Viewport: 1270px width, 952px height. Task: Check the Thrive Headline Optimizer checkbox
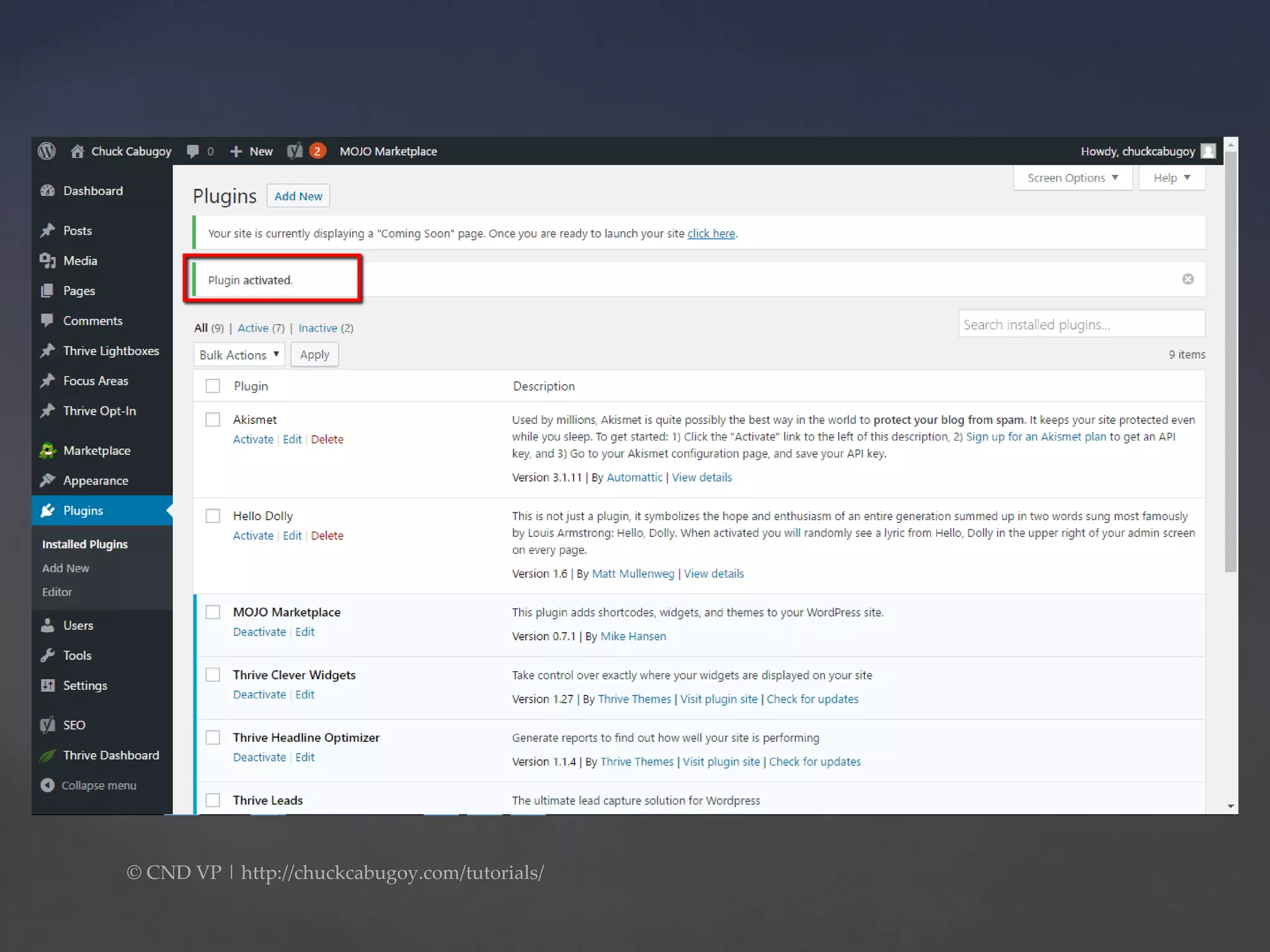tap(213, 738)
